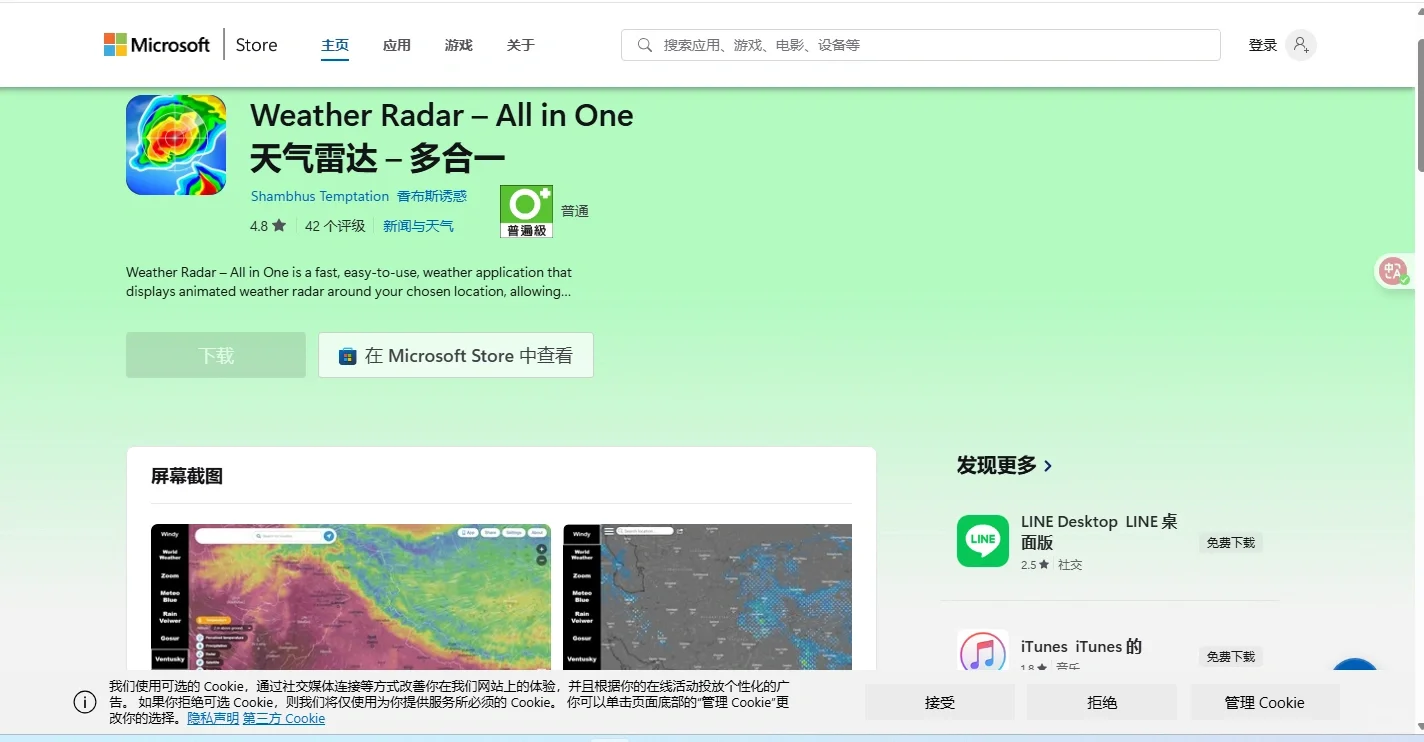
Task: Click 接受 to accept cookies
Action: (939, 701)
